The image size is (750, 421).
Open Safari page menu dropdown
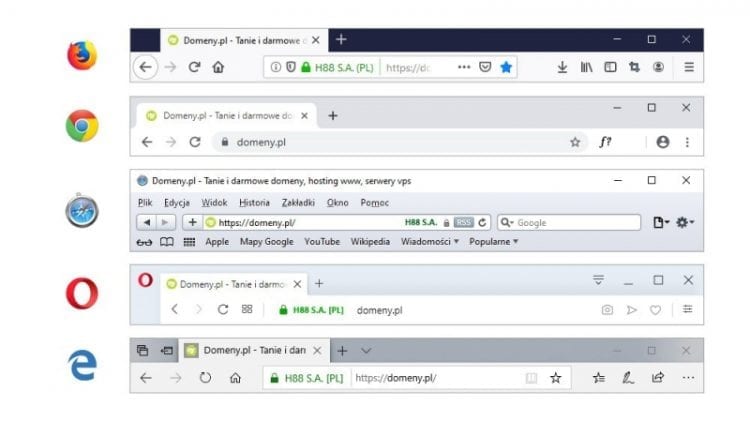[661, 222]
